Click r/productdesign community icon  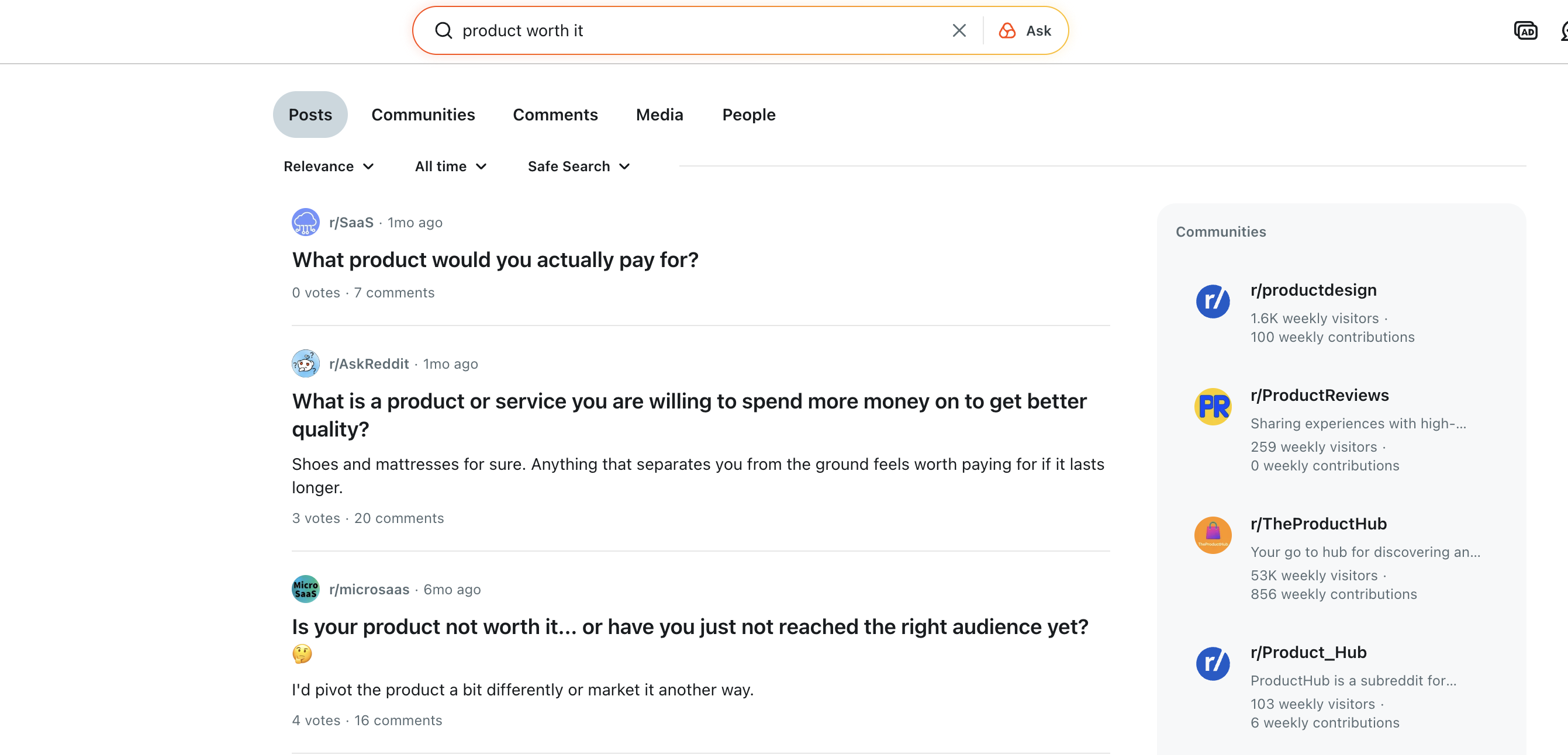tap(1213, 301)
